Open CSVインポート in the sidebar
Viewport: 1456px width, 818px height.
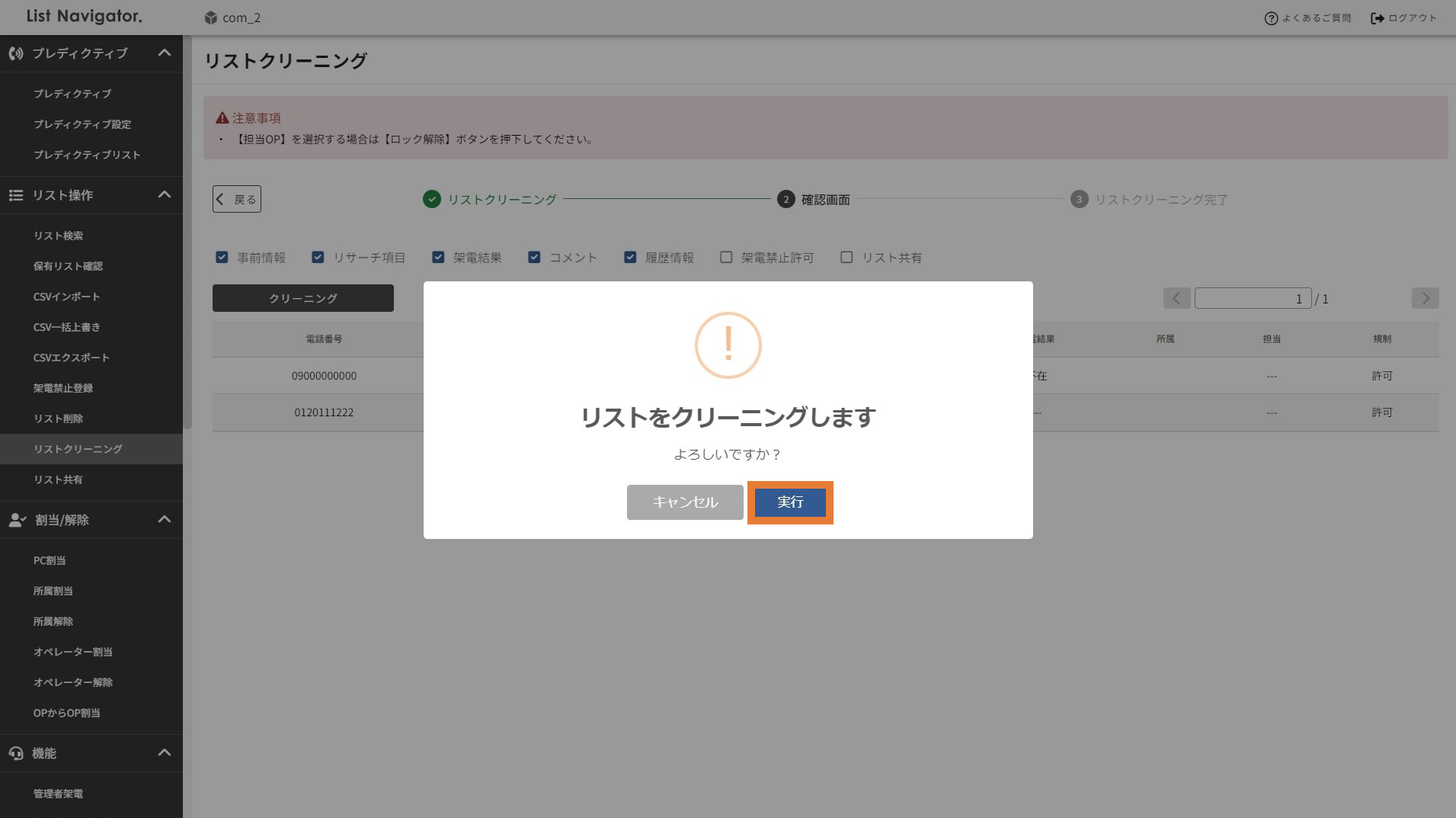(x=66, y=297)
